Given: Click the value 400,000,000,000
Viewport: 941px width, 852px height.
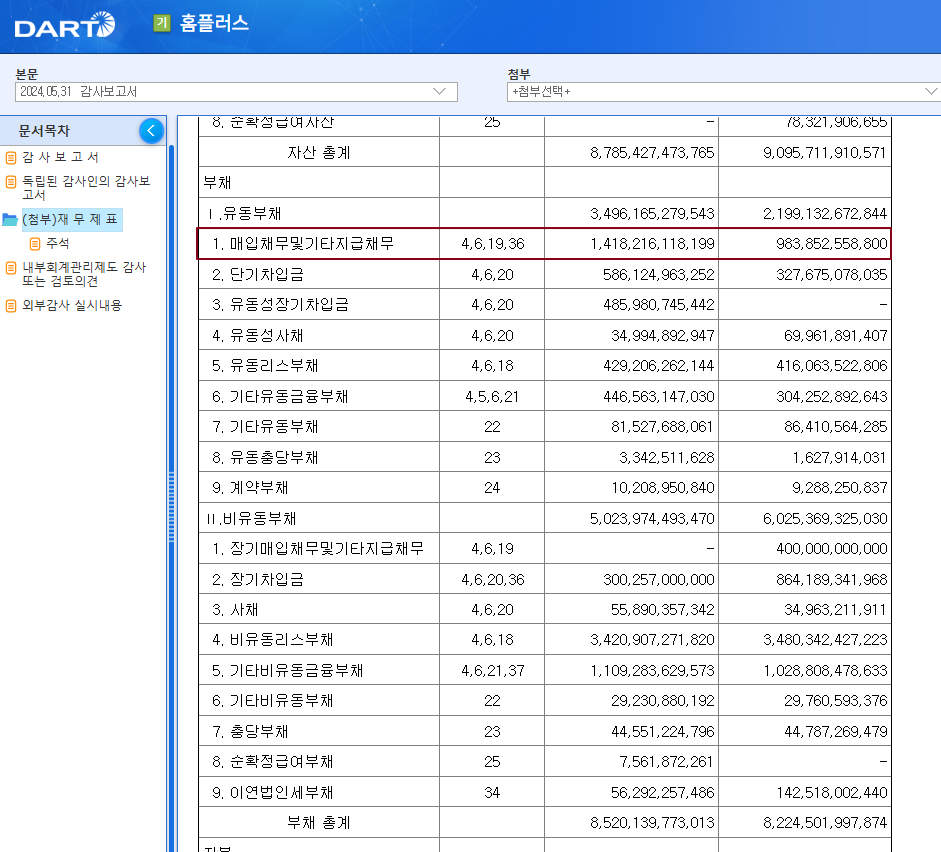Looking at the screenshot, I should [x=832, y=548].
